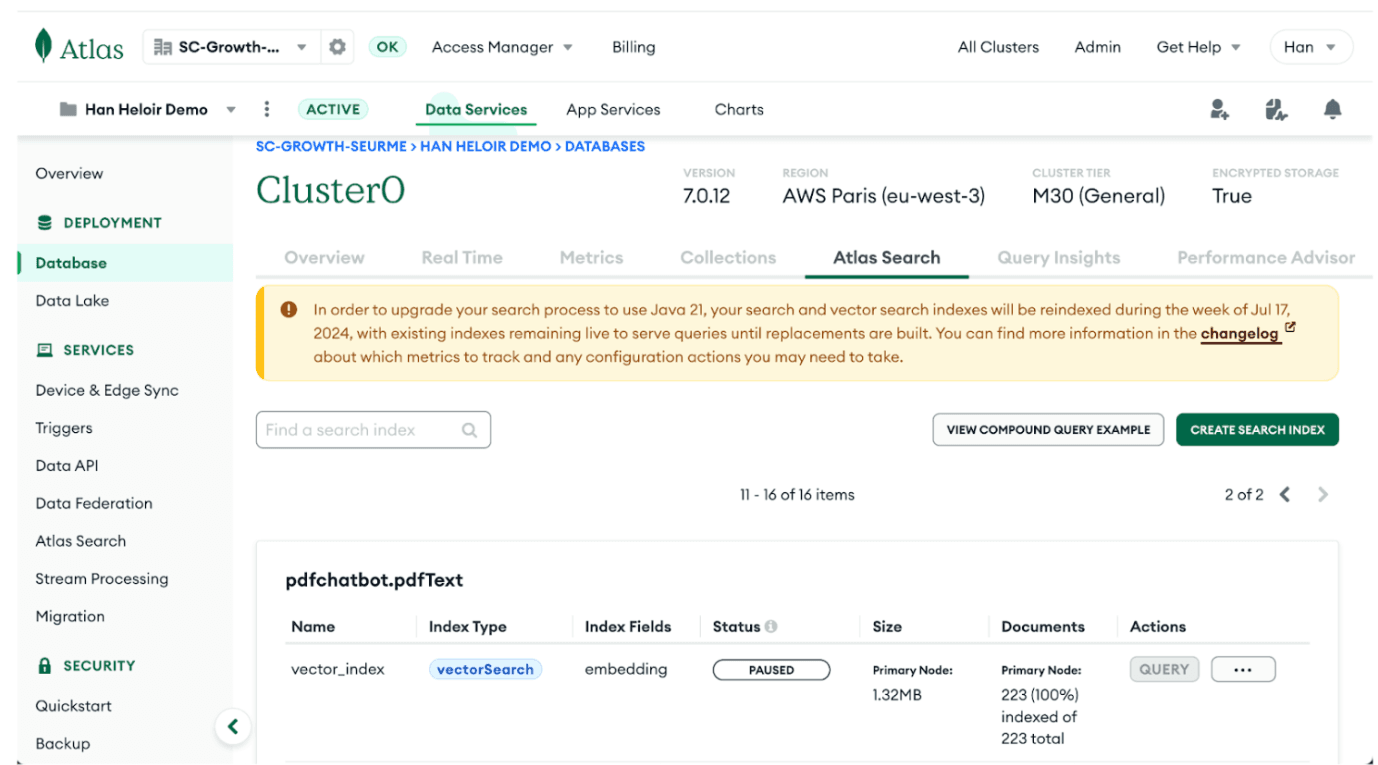Click the Deployment database stack icon
The width and height of the screenshot is (1378, 765).
tap(44, 223)
